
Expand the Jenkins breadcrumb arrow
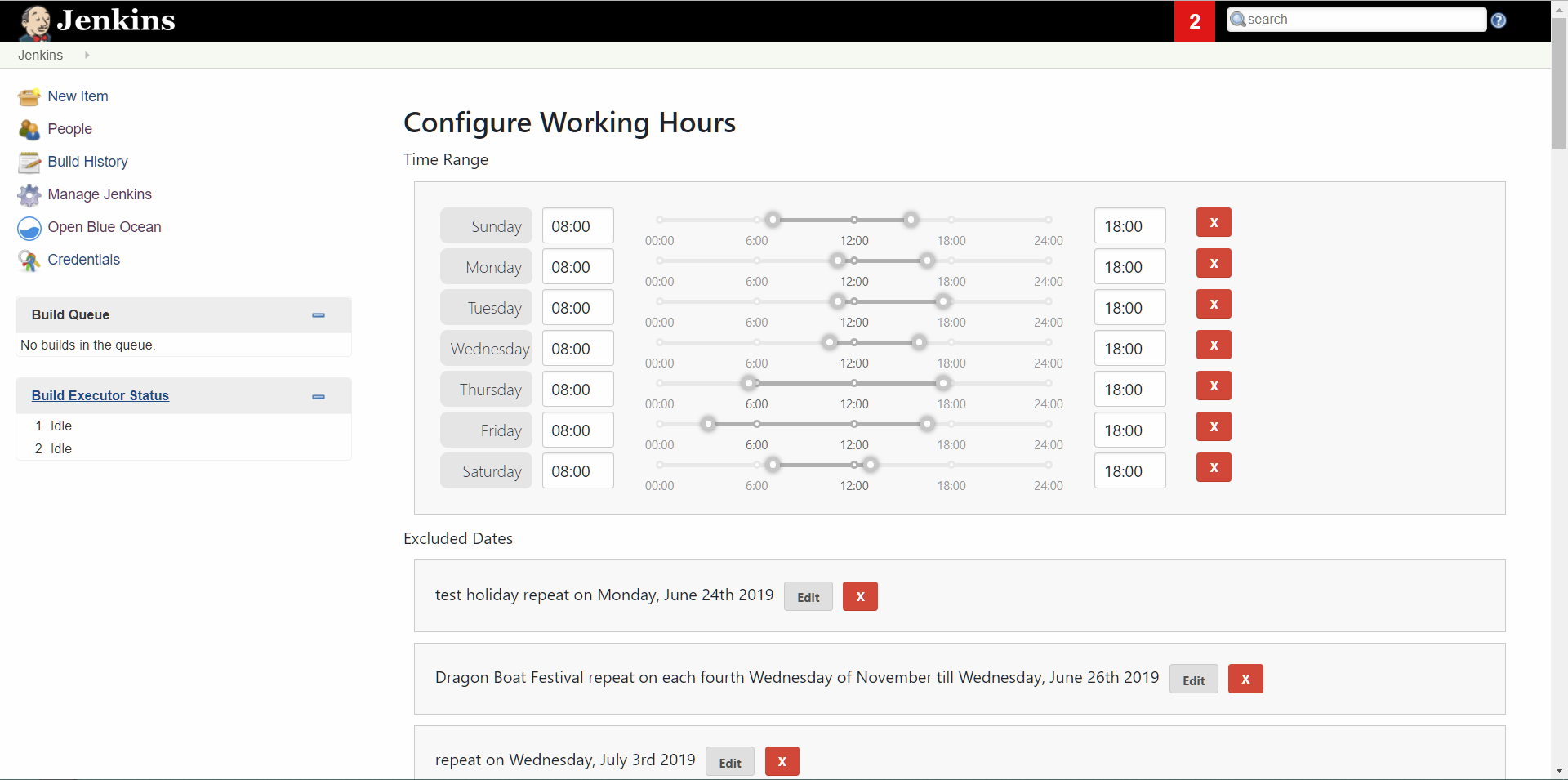(x=87, y=55)
